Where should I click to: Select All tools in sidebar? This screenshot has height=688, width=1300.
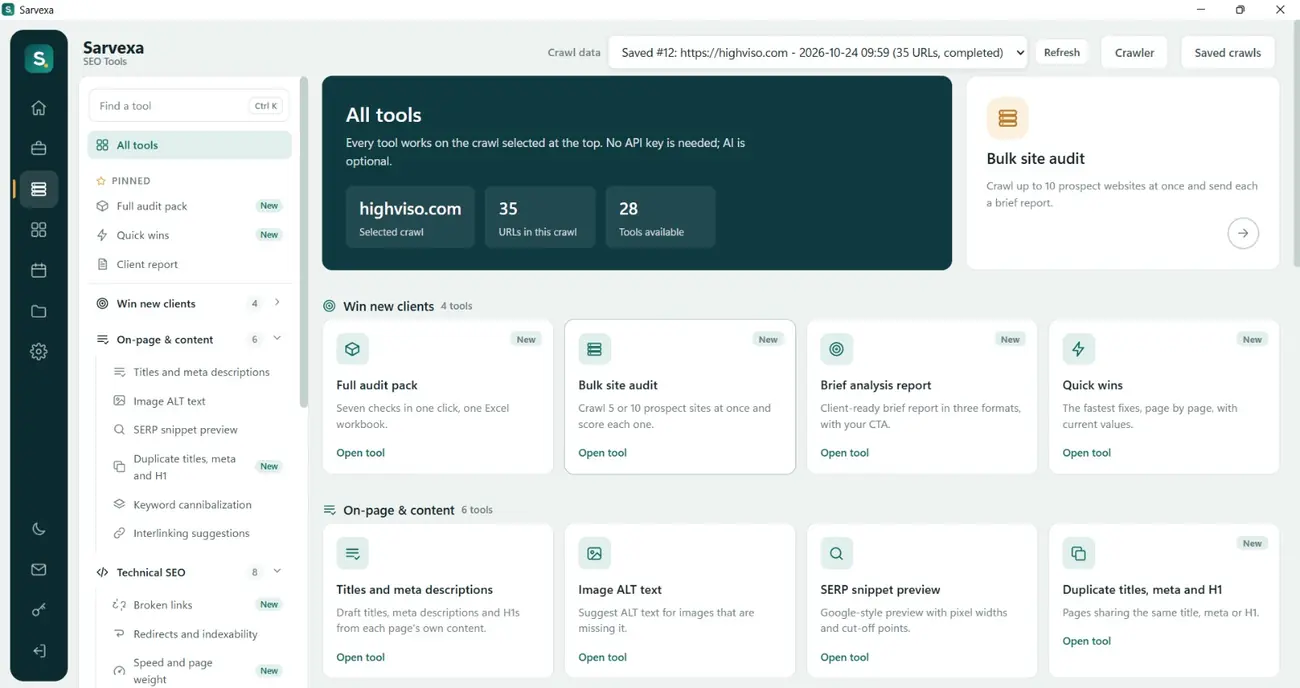[190, 145]
